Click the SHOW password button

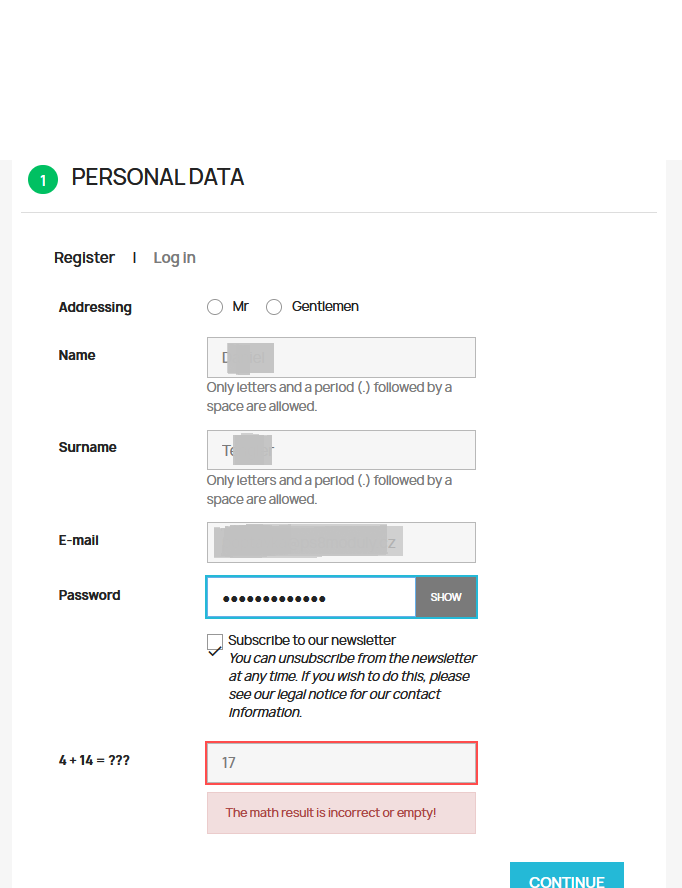[x=446, y=597]
